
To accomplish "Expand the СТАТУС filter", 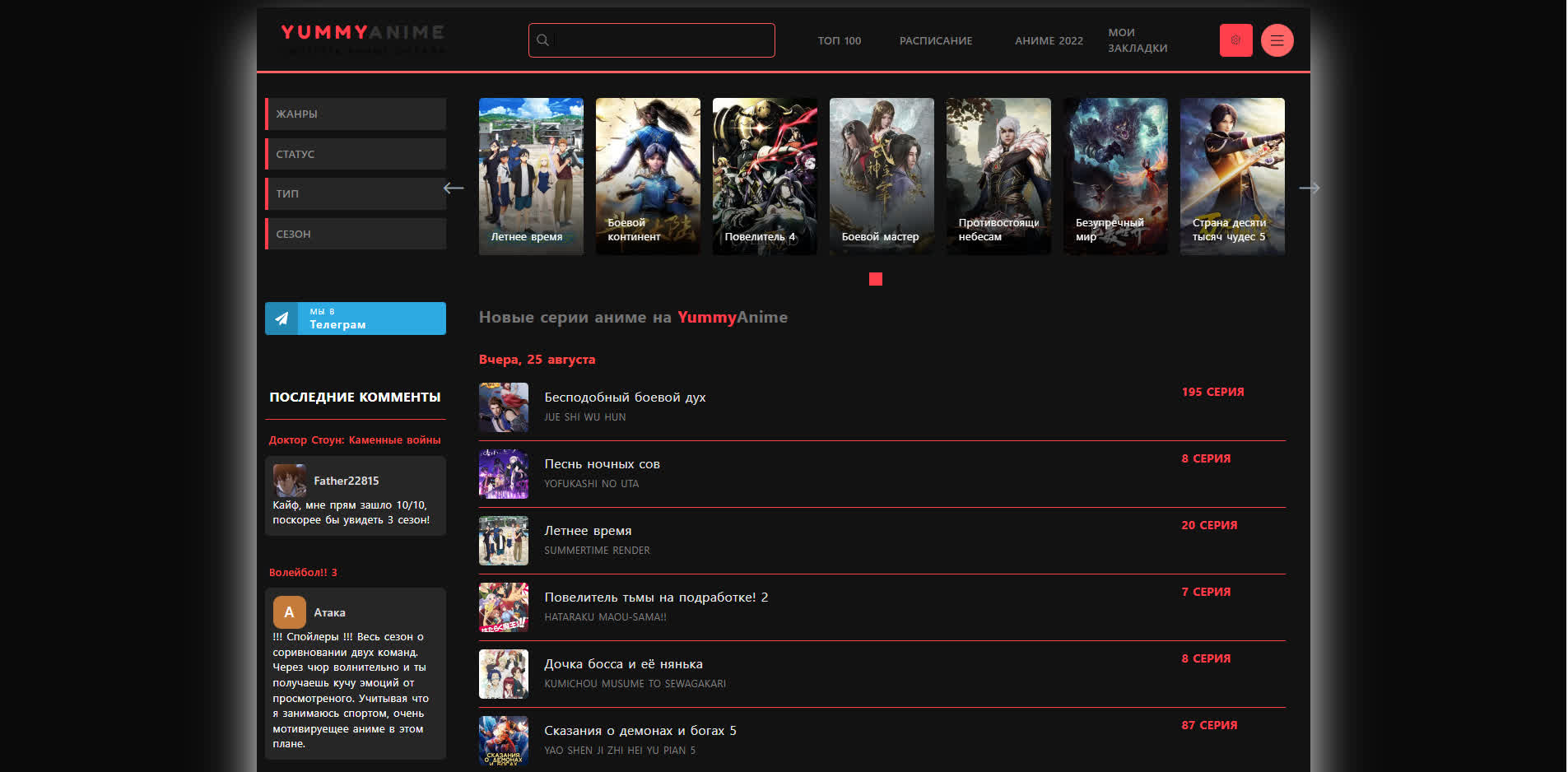I will coord(355,154).
